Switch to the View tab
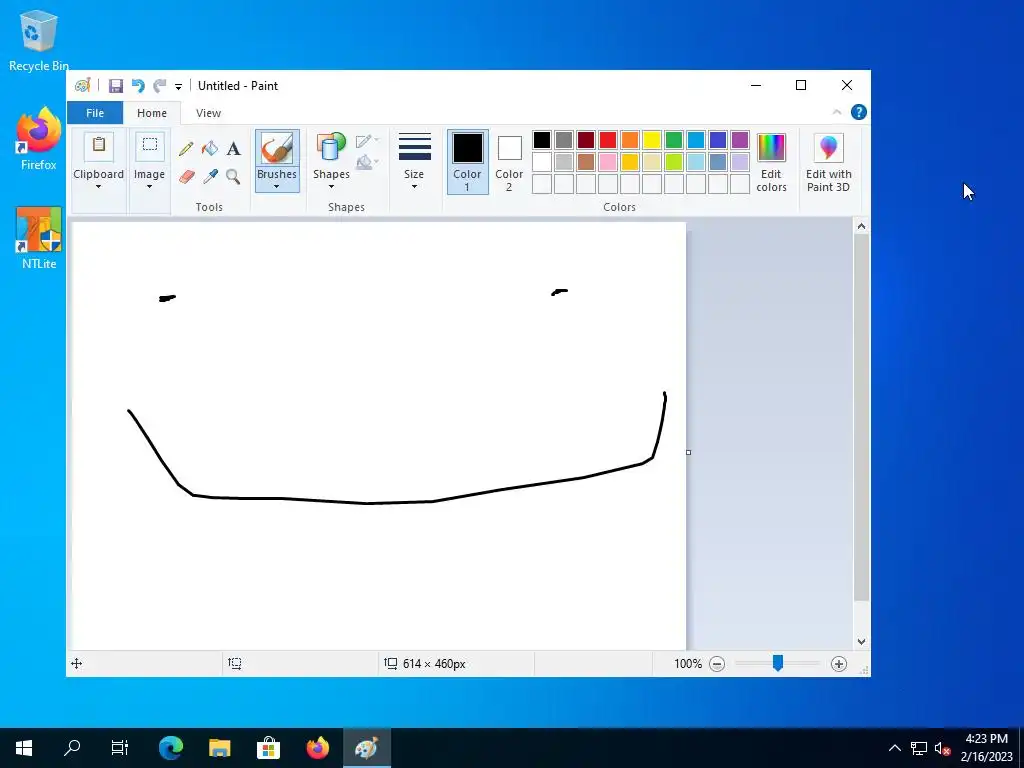This screenshot has width=1024, height=768. [x=208, y=113]
